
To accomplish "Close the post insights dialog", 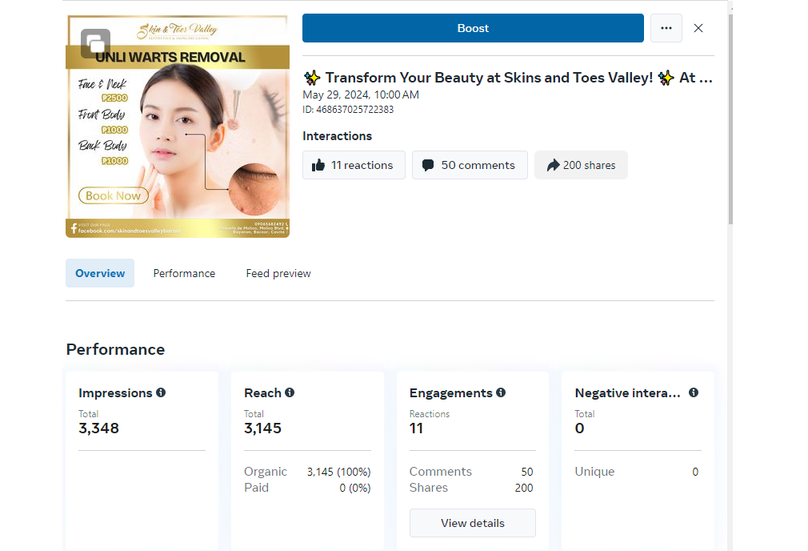I will (x=698, y=28).
